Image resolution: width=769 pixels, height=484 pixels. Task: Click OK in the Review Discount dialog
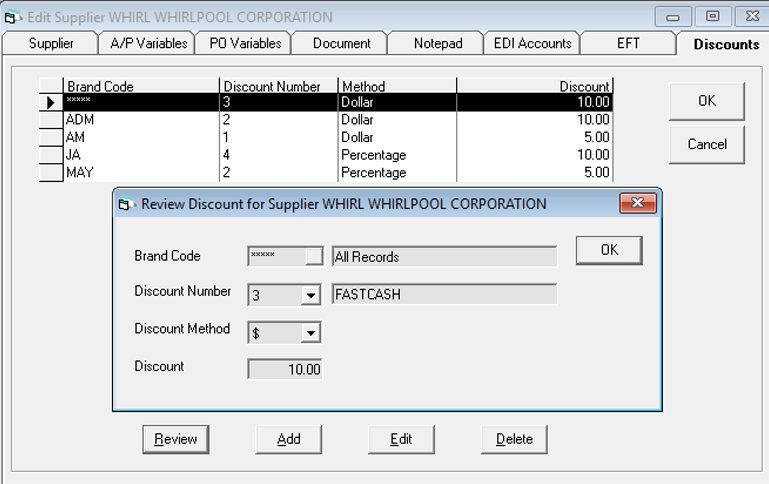609,250
